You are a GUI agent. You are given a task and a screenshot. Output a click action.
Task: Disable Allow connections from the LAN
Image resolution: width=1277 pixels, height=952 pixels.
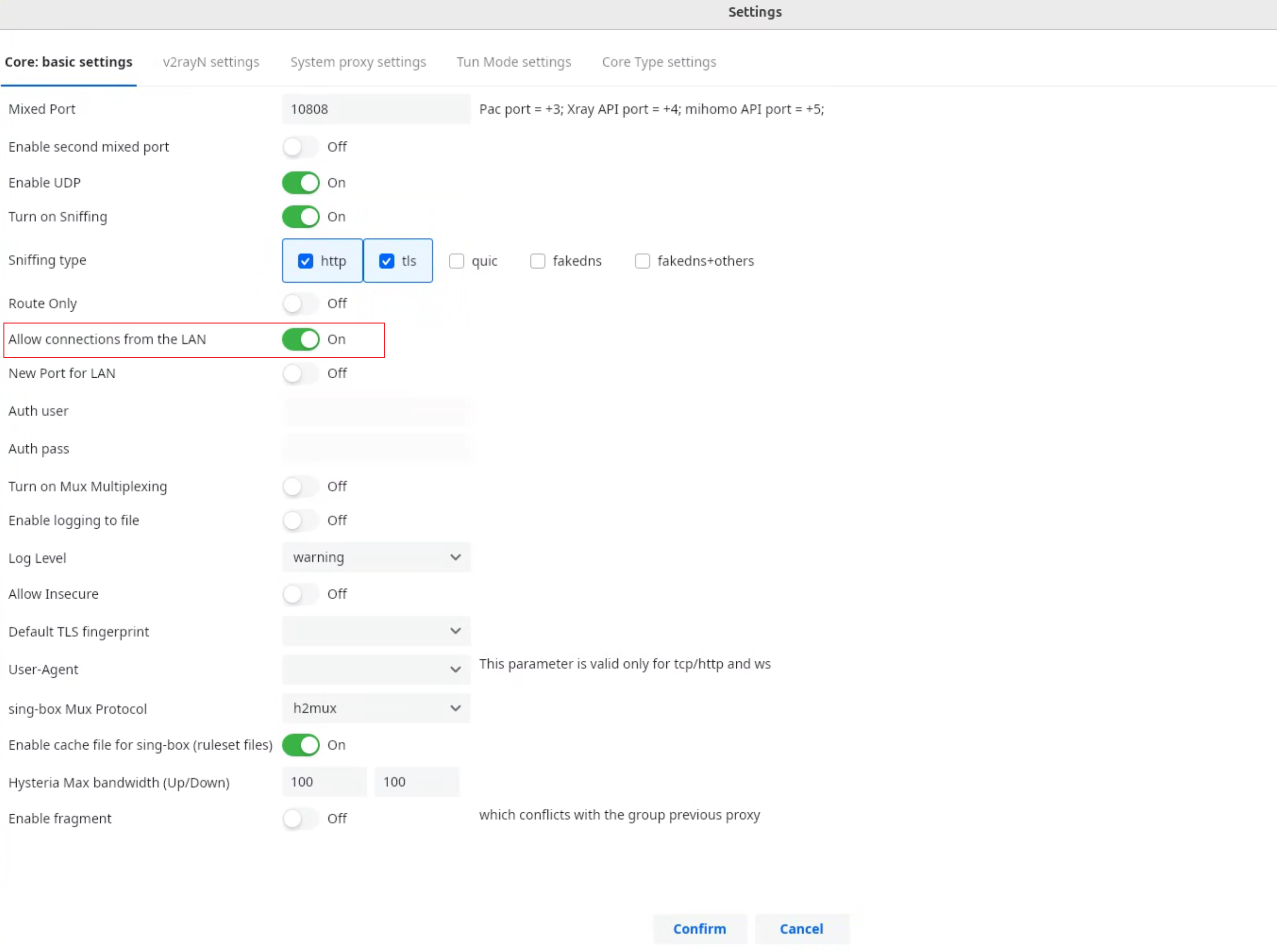[x=300, y=340]
